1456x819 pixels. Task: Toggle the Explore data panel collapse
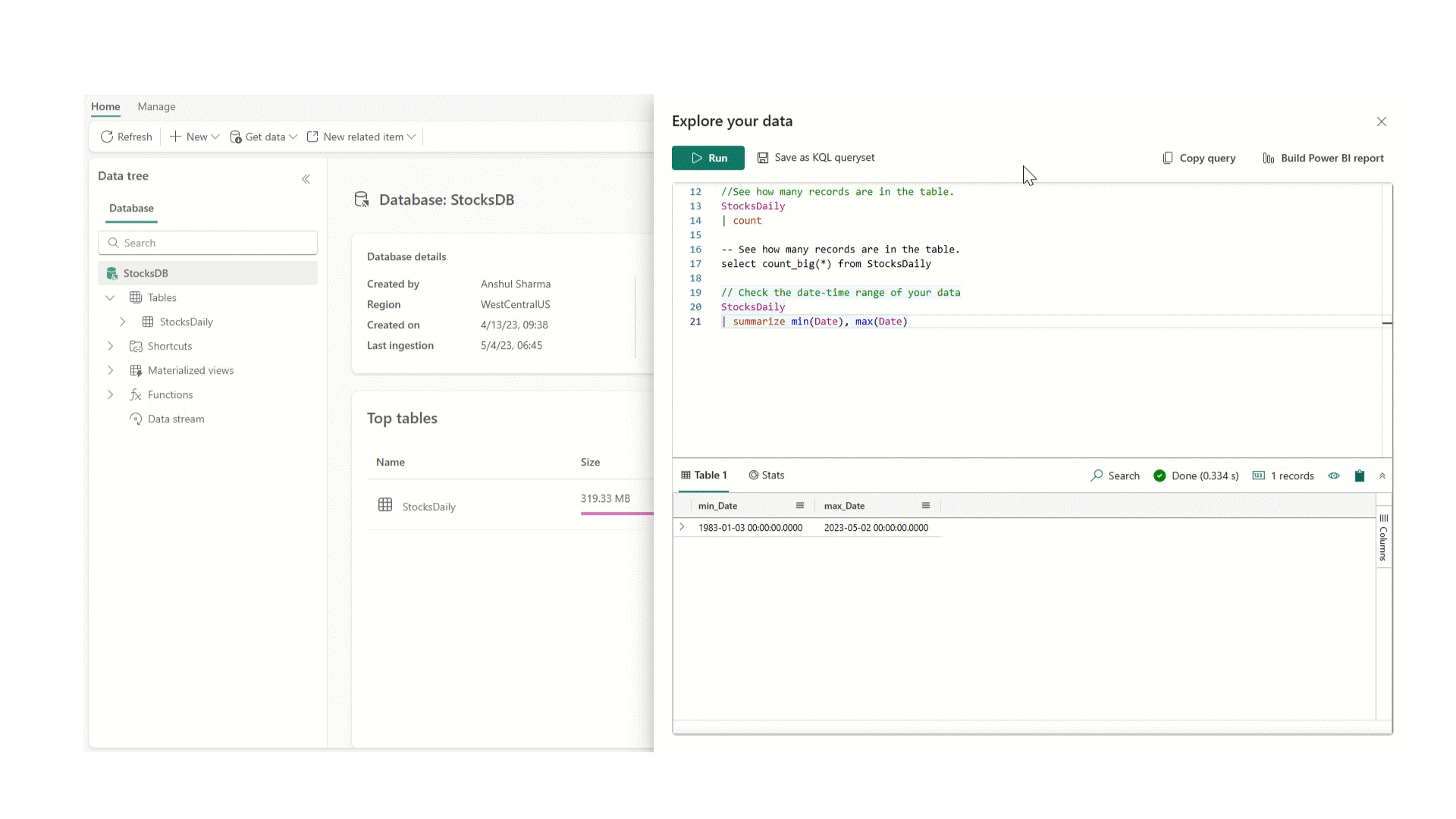click(1382, 476)
